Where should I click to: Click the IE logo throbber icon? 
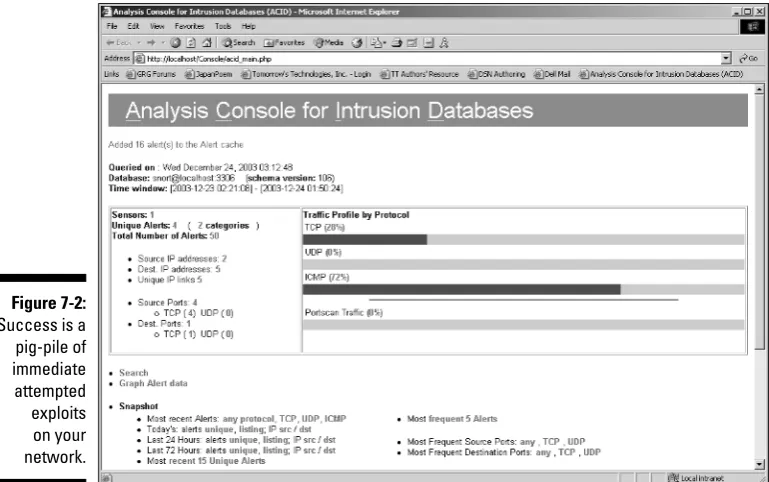752,26
